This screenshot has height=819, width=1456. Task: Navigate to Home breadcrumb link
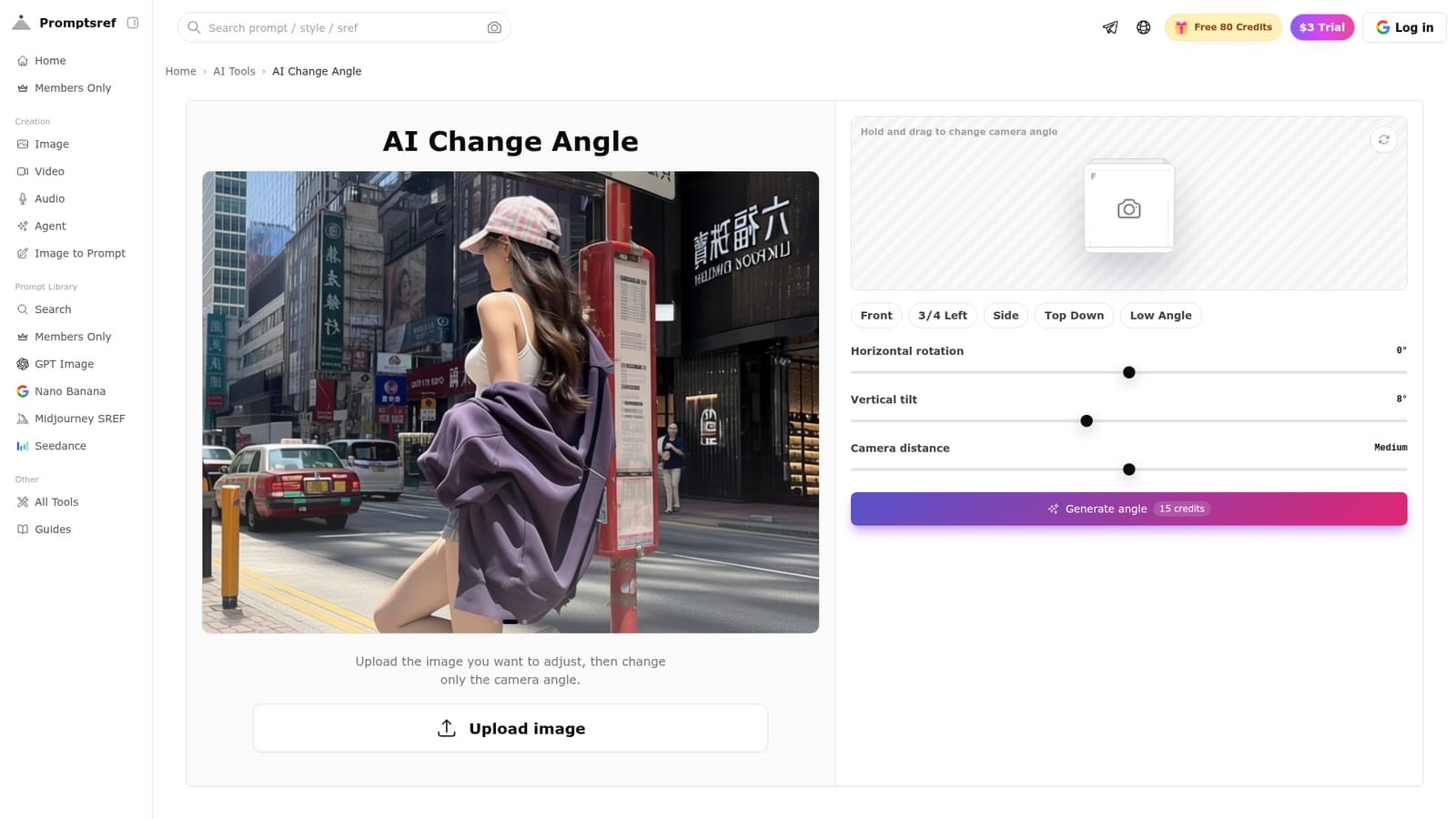(180, 71)
